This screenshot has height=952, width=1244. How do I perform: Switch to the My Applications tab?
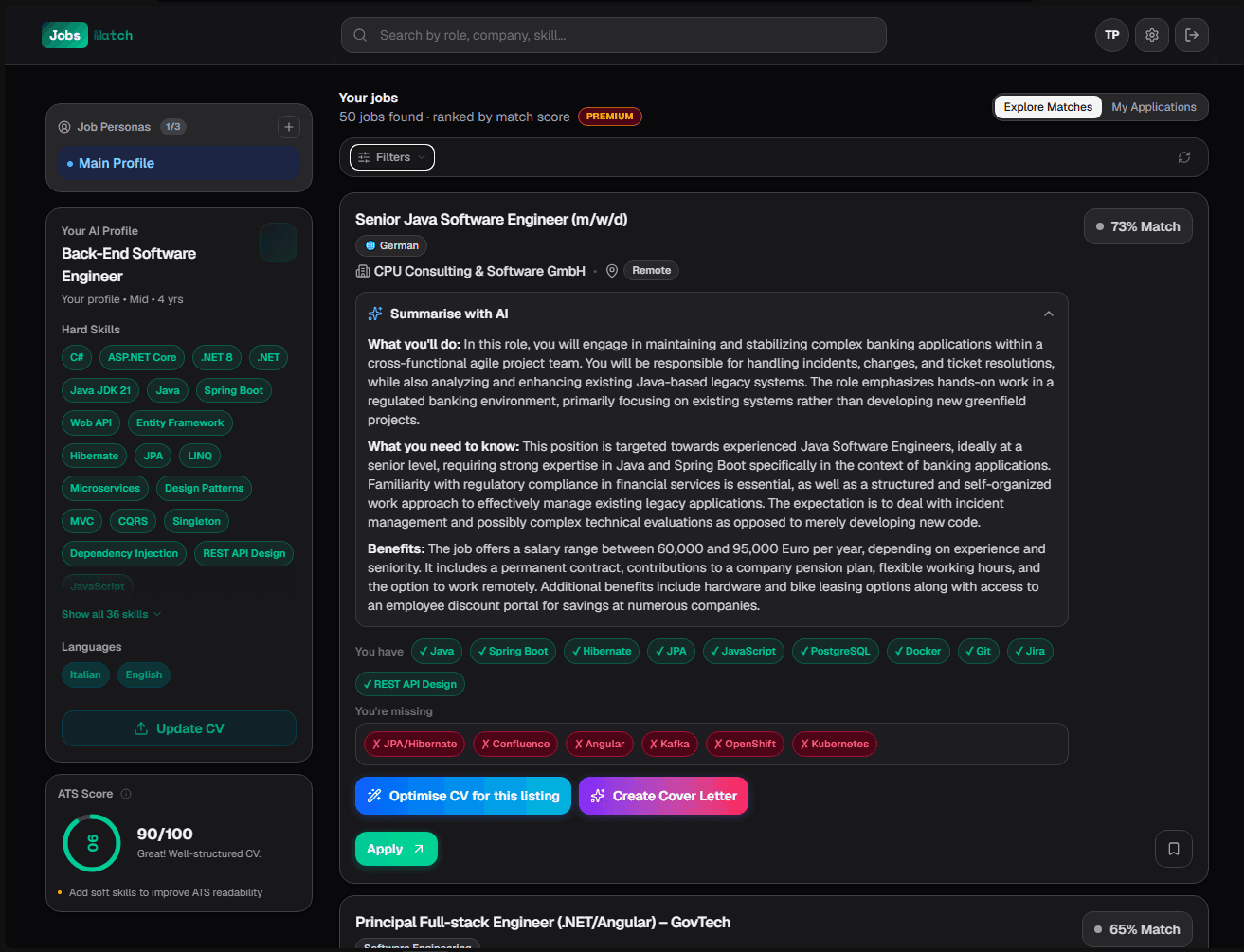point(1154,107)
